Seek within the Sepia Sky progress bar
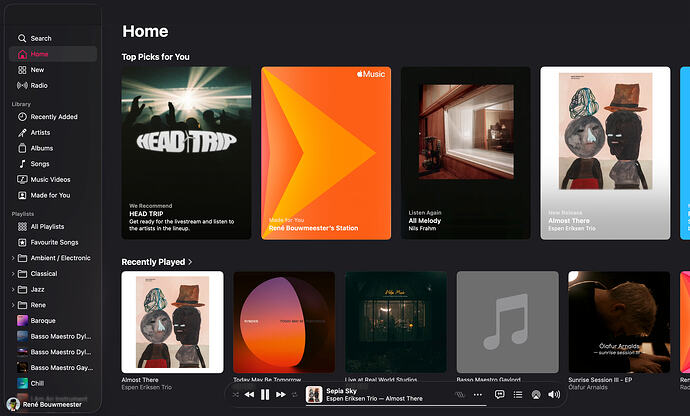 pos(396,405)
